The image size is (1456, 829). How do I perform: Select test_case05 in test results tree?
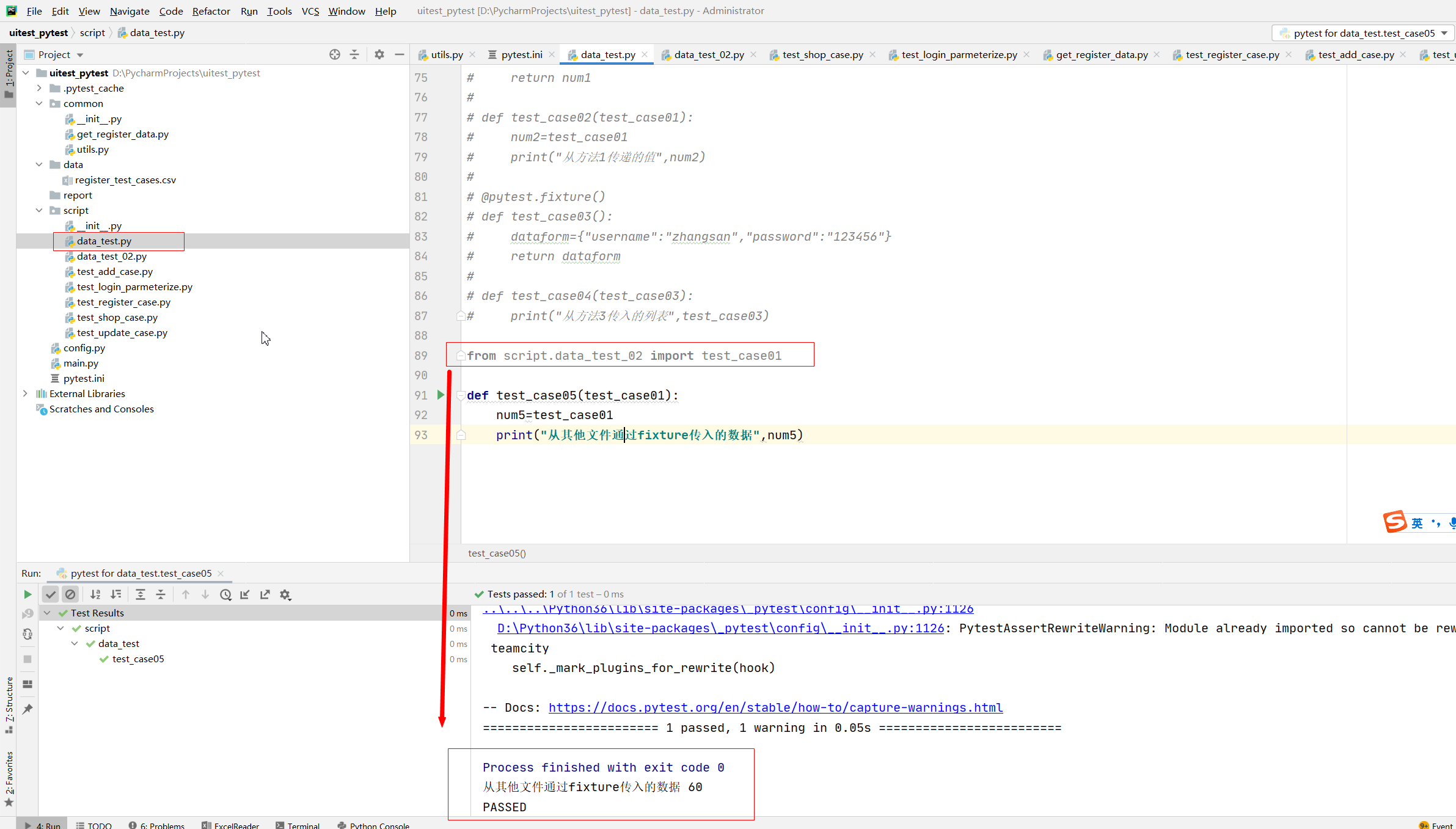point(138,659)
